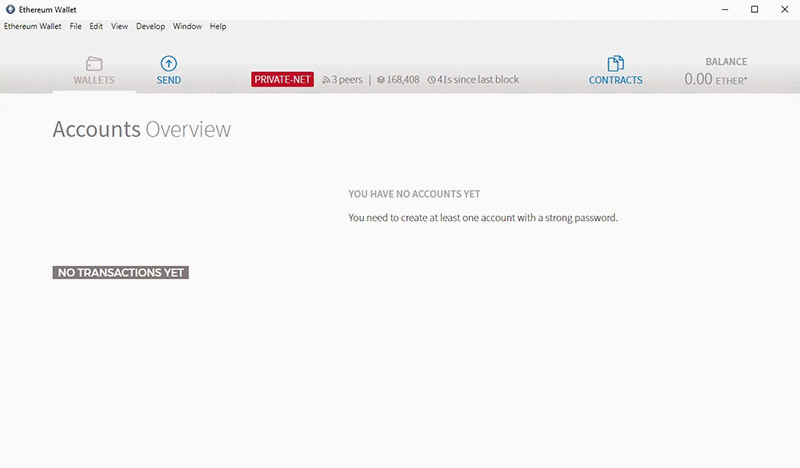The width and height of the screenshot is (800, 468).
Task: Click the 3 peers status text
Action: [347, 80]
